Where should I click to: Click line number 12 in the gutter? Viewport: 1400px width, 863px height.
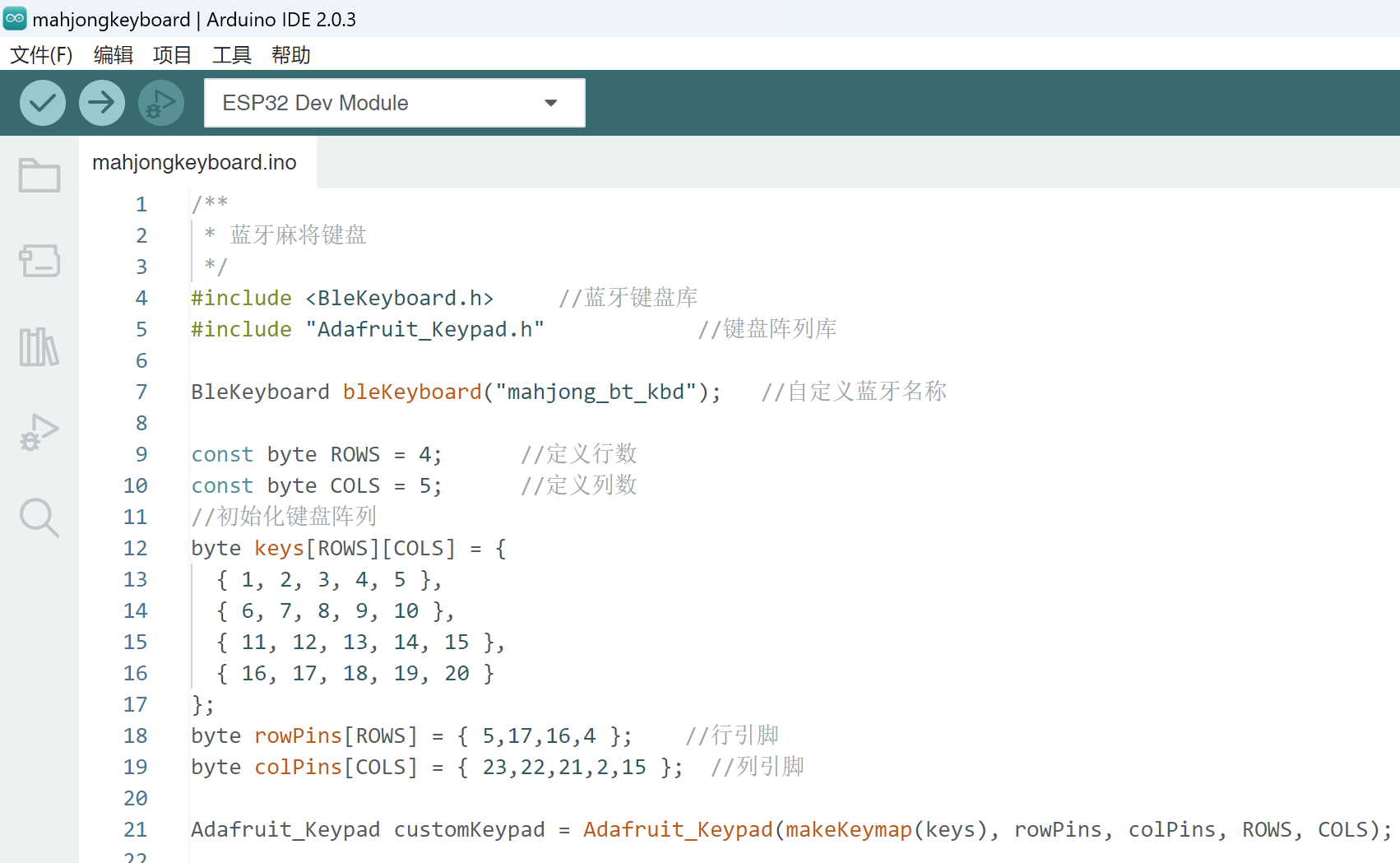[136, 549]
